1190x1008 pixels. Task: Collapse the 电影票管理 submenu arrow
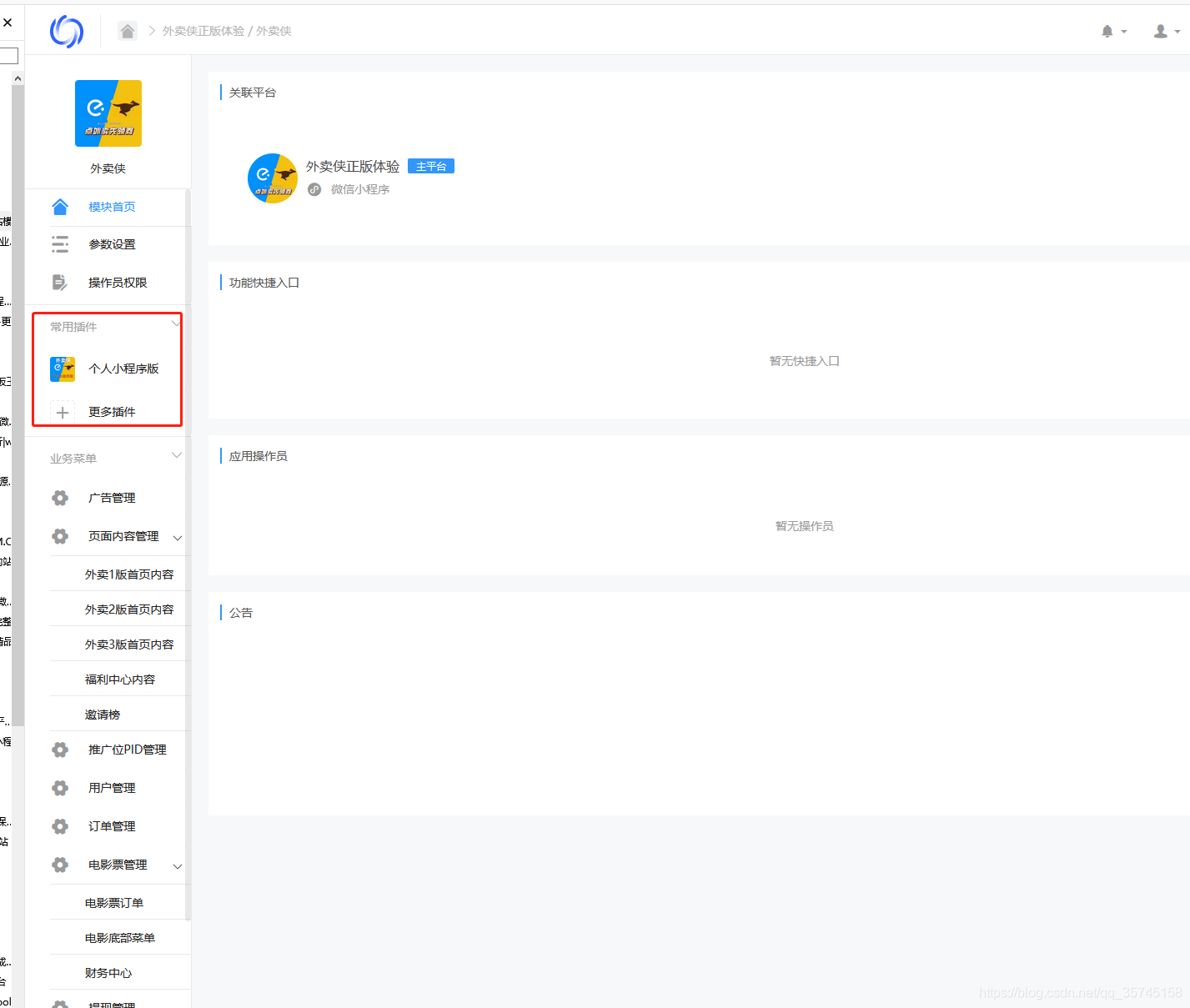[178, 866]
